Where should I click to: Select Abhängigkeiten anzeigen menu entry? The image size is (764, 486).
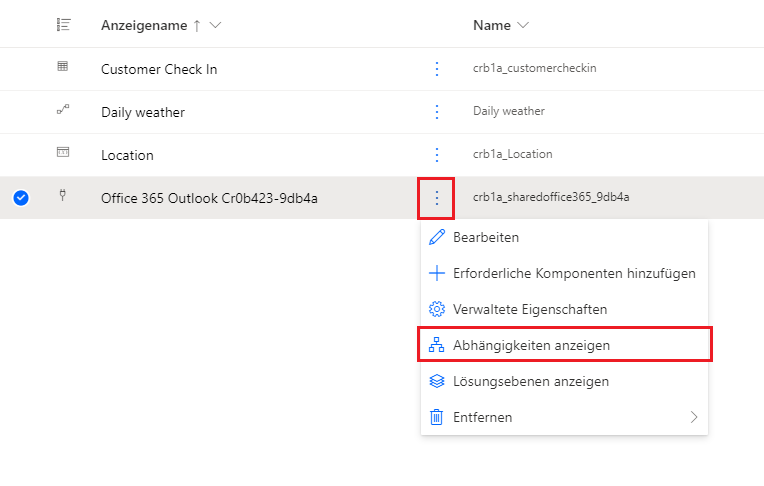coord(564,345)
